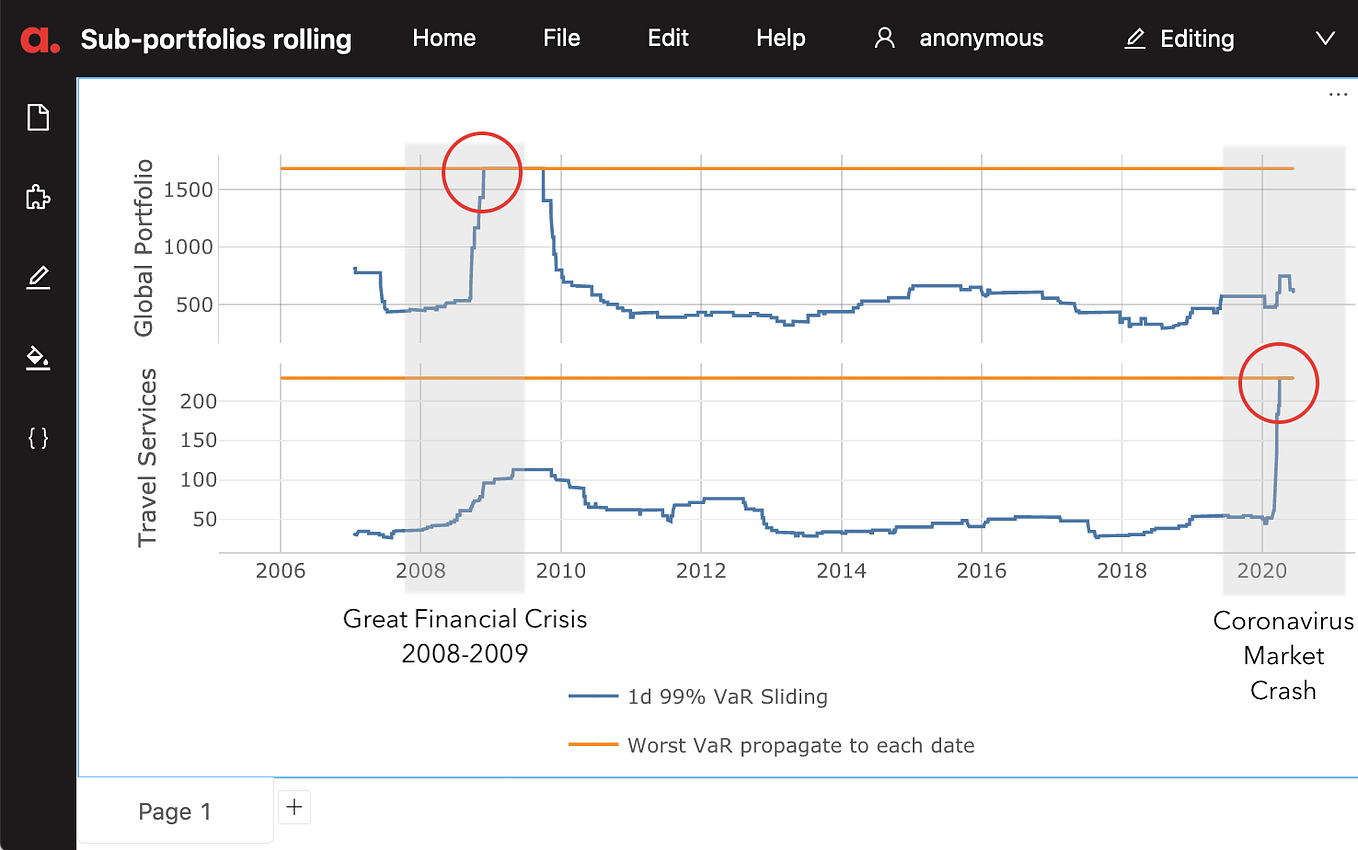The image size is (1358, 850).
Task: Click the Home button
Action: click(x=443, y=38)
